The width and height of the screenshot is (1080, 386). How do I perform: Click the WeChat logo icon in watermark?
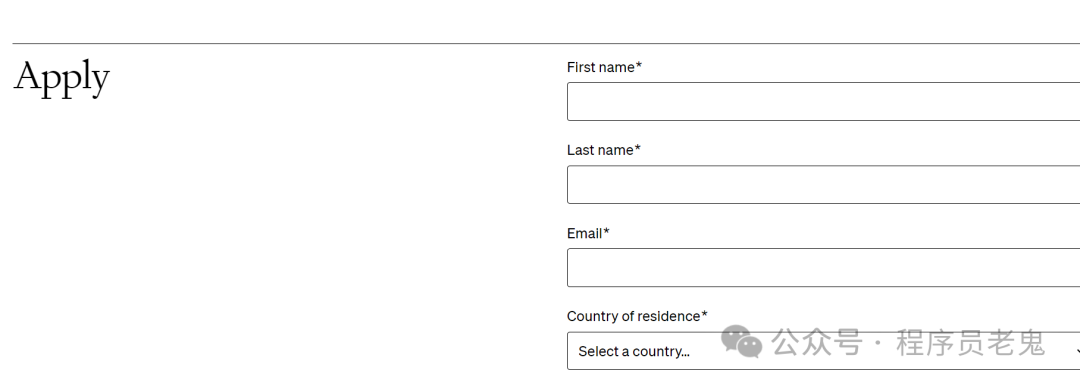tap(741, 343)
